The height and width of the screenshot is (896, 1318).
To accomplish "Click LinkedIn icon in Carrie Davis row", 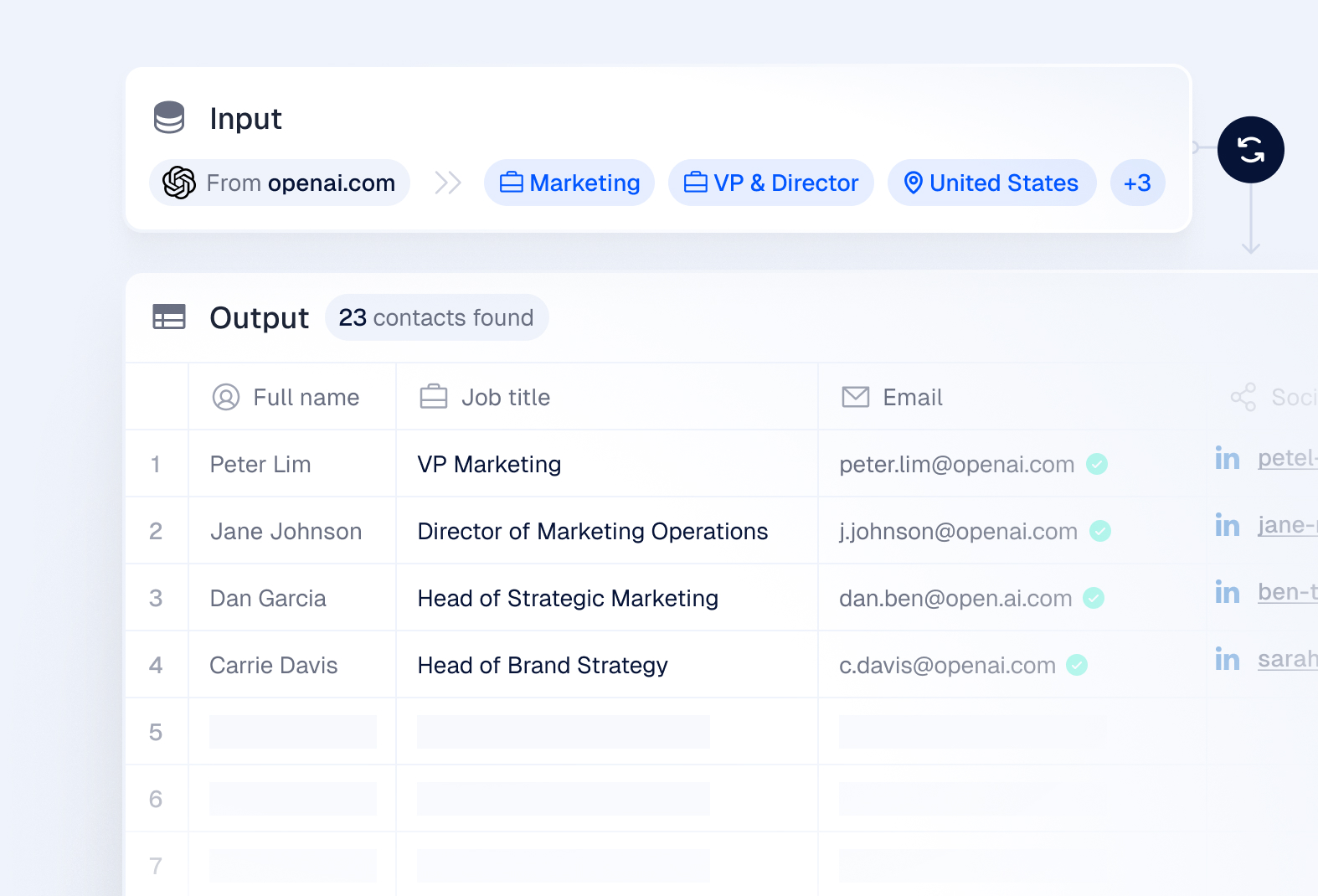I will 1228,658.
